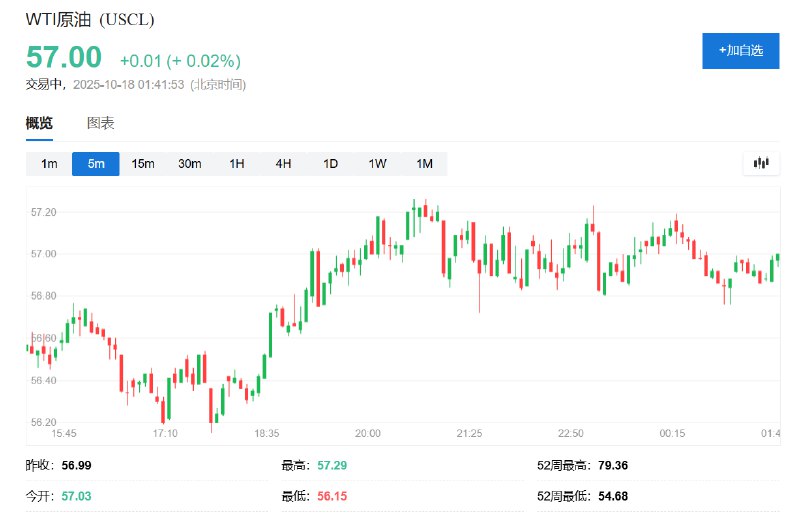
Task: Click the 57.20 price axis label
Action: tap(44, 212)
